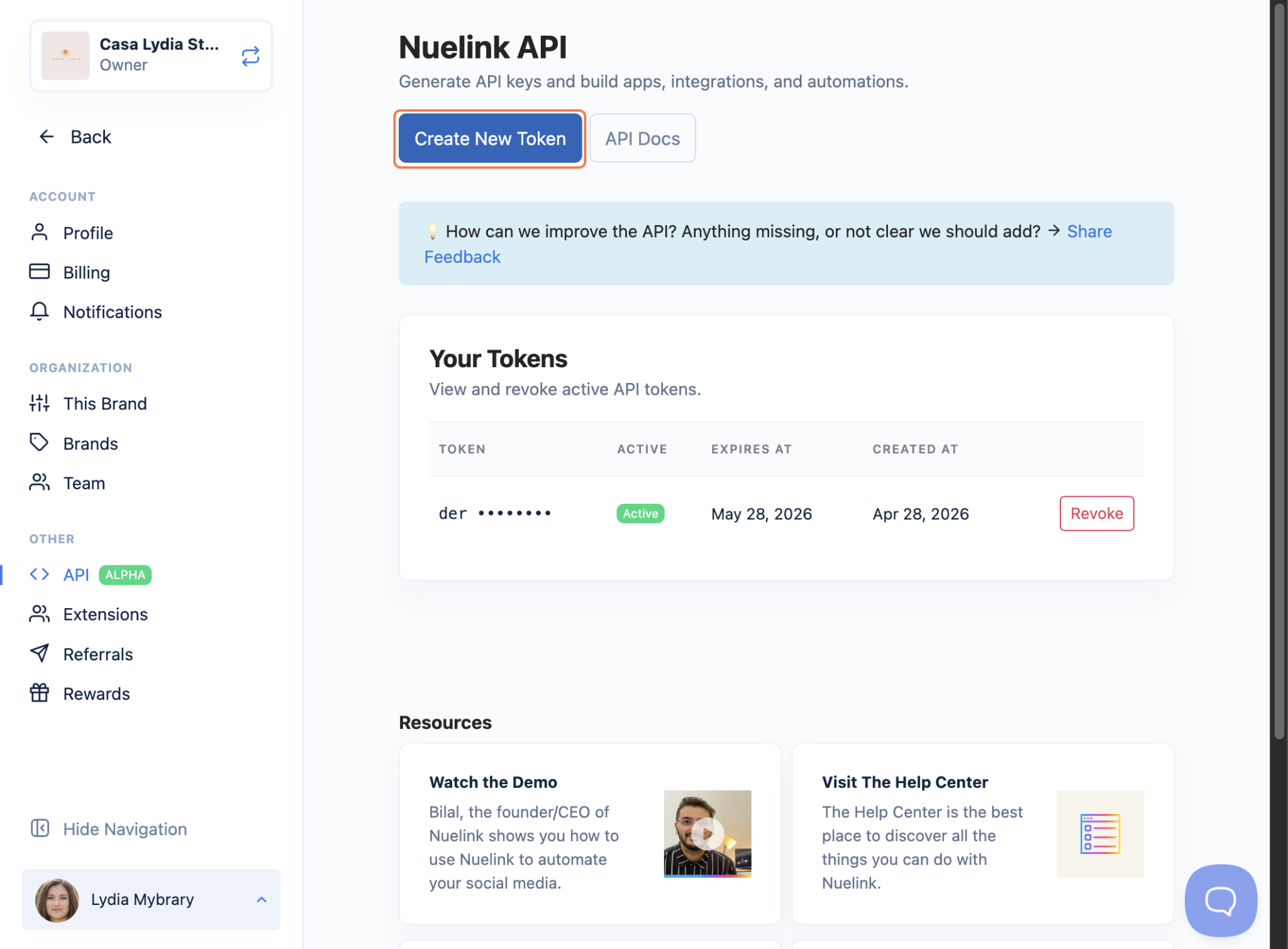Click the Rewards gift icon

coord(39,693)
